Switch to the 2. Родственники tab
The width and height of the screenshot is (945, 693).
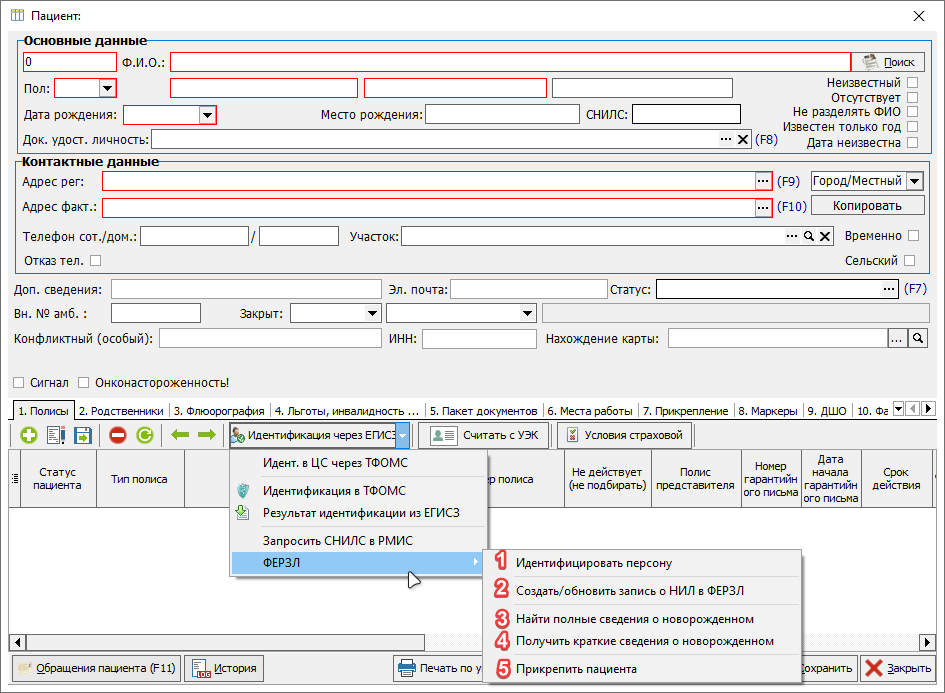(121, 410)
